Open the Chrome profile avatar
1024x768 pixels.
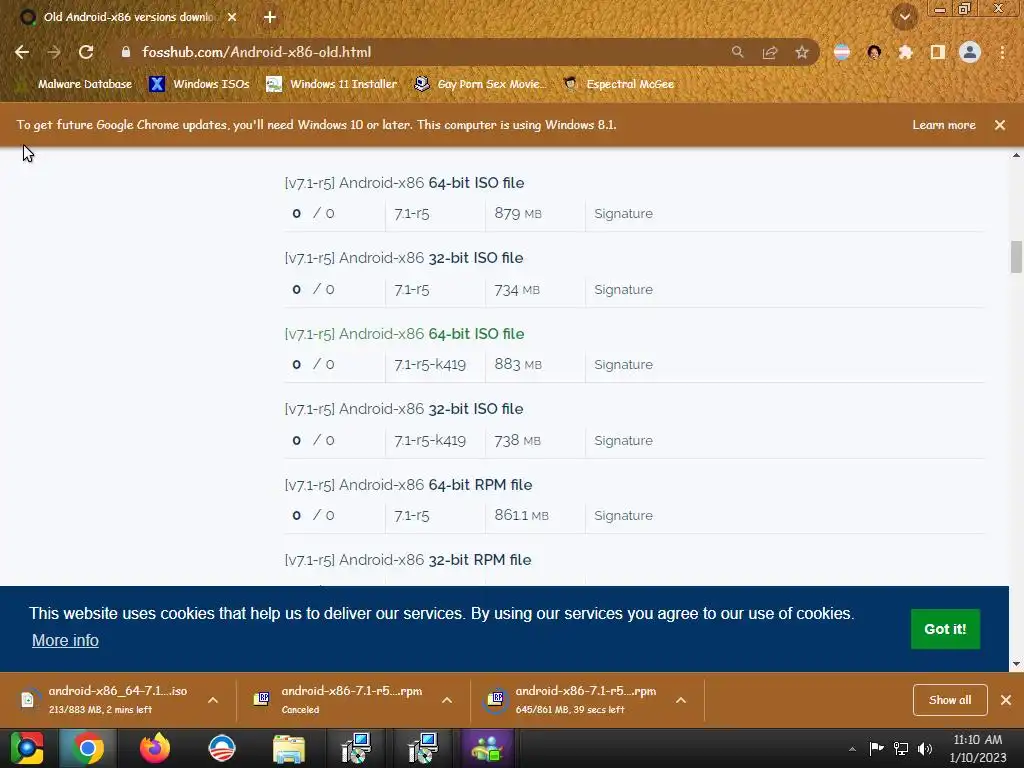970,52
